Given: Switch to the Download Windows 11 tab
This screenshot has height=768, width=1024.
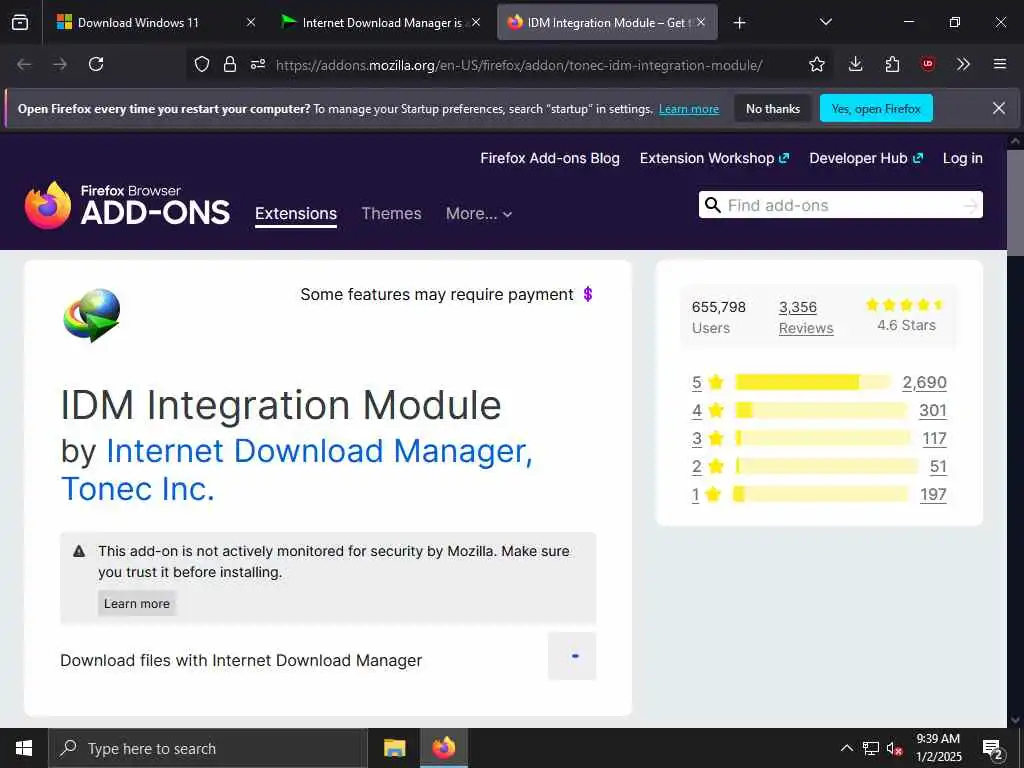Looking at the screenshot, I should 156,22.
